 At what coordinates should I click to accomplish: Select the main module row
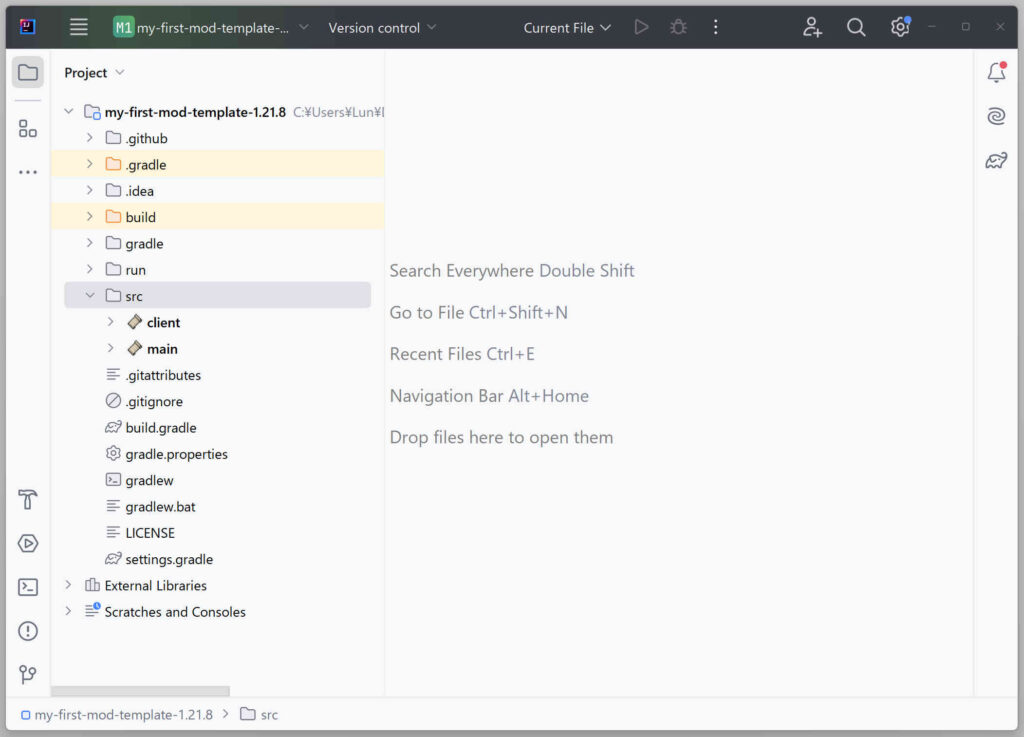point(217,349)
